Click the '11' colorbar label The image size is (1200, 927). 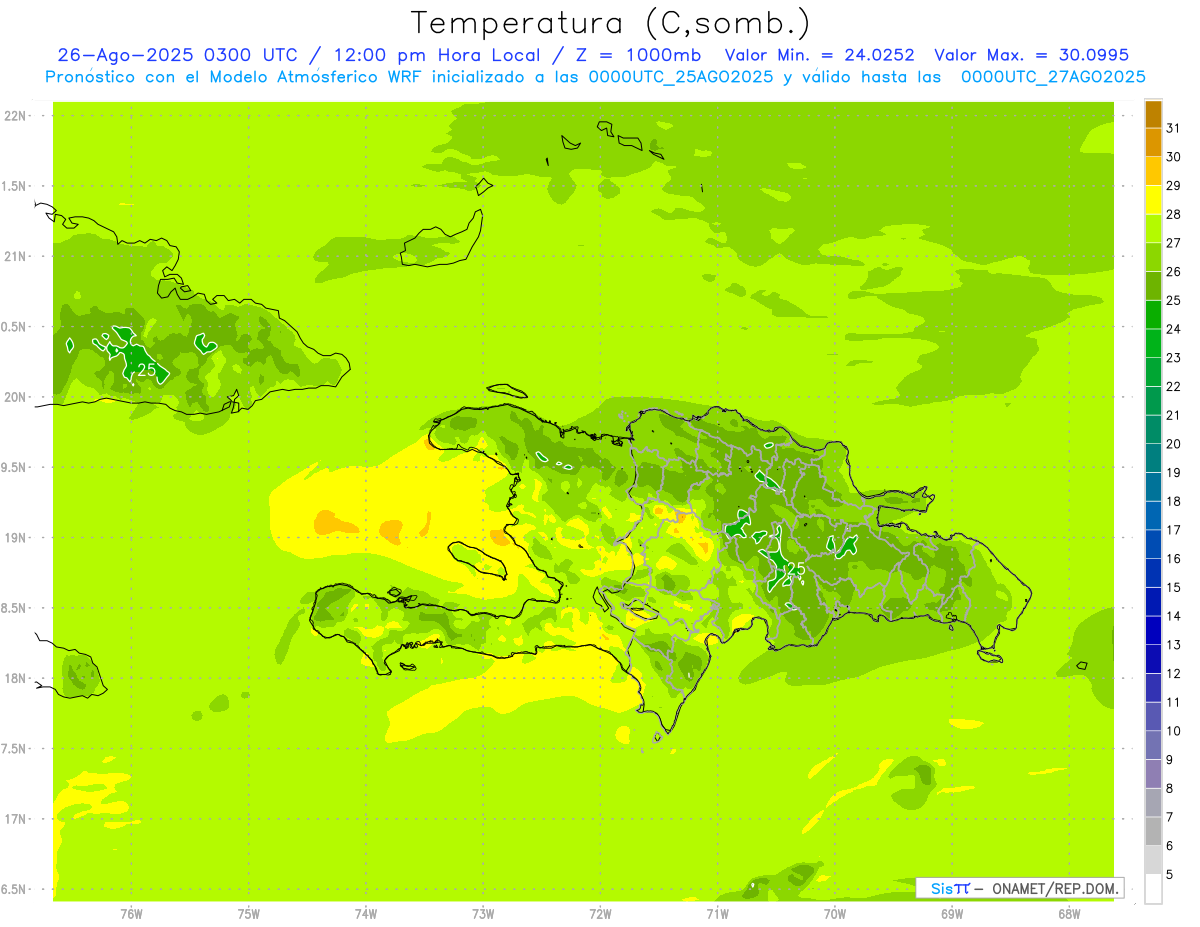click(x=1174, y=702)
